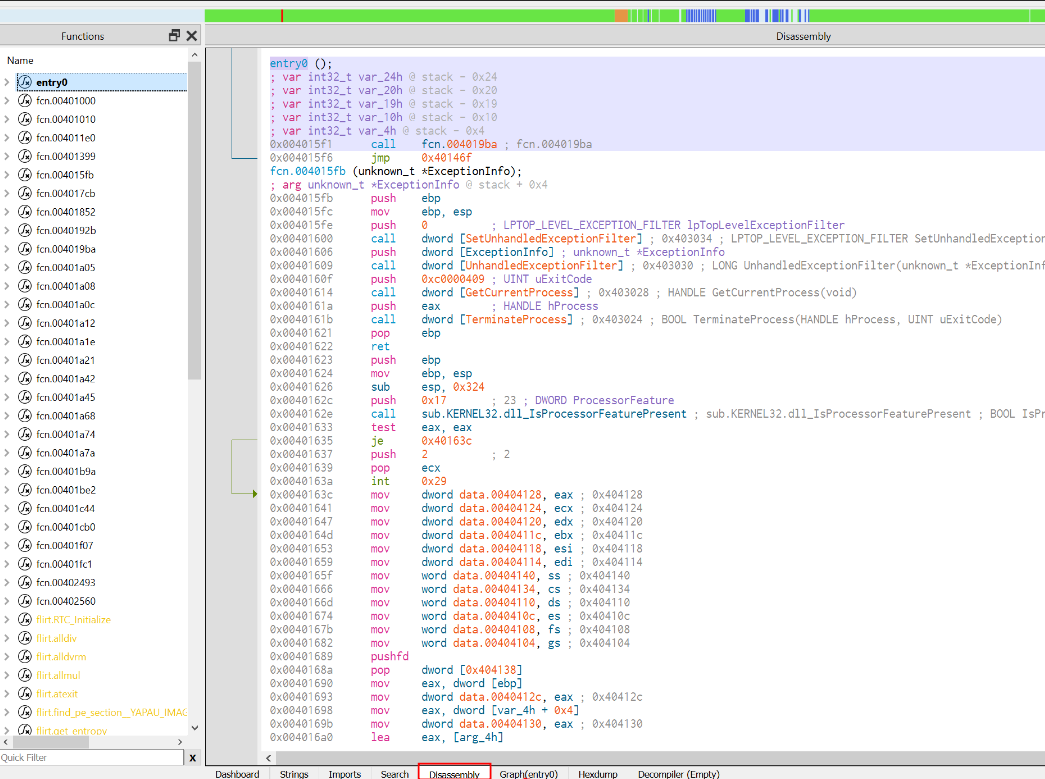Expand the entry0 function tree item
The height and width of the screenshot is (779, 1045).
(7, 82)
